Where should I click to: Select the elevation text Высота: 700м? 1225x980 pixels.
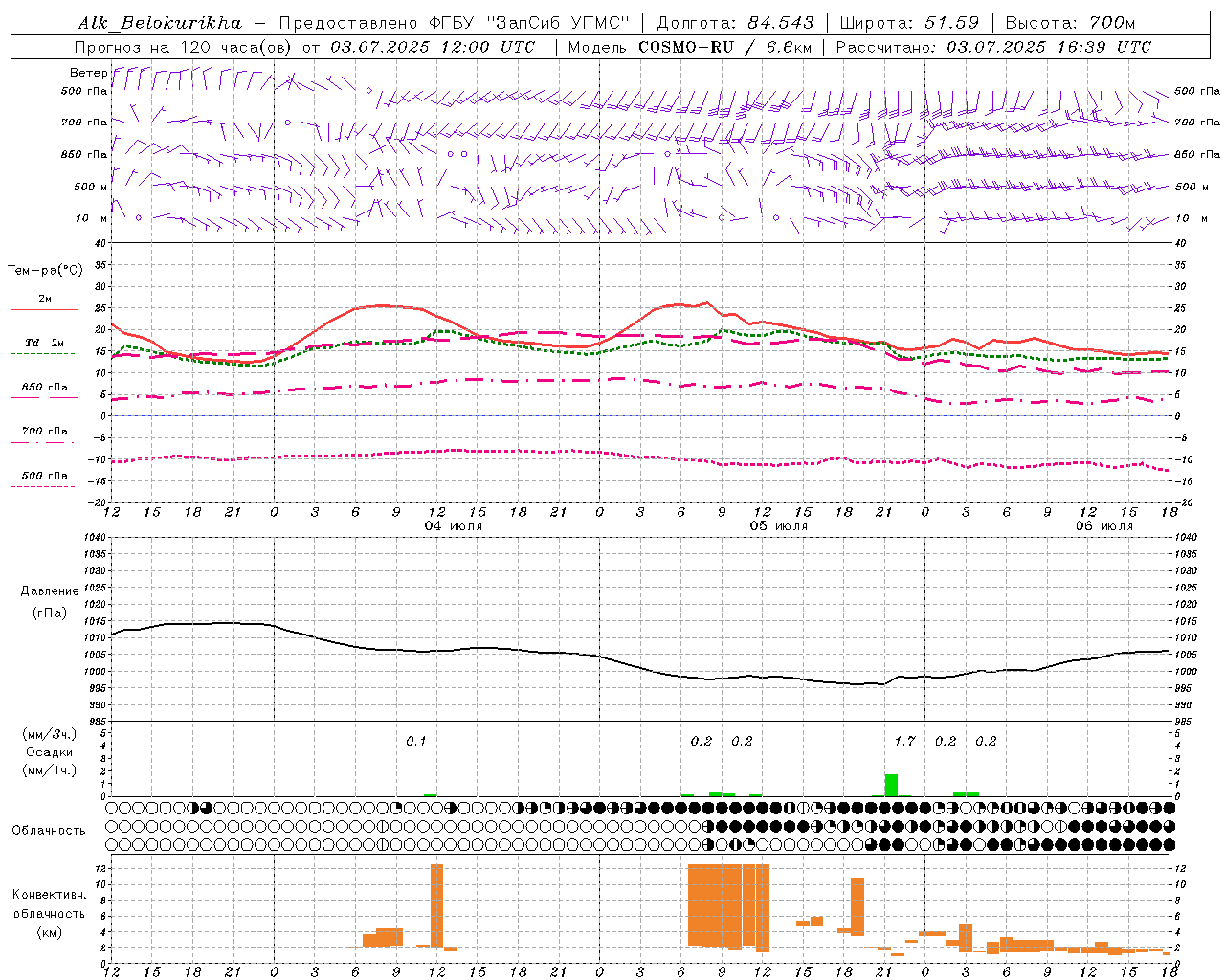pos(1070,23)
